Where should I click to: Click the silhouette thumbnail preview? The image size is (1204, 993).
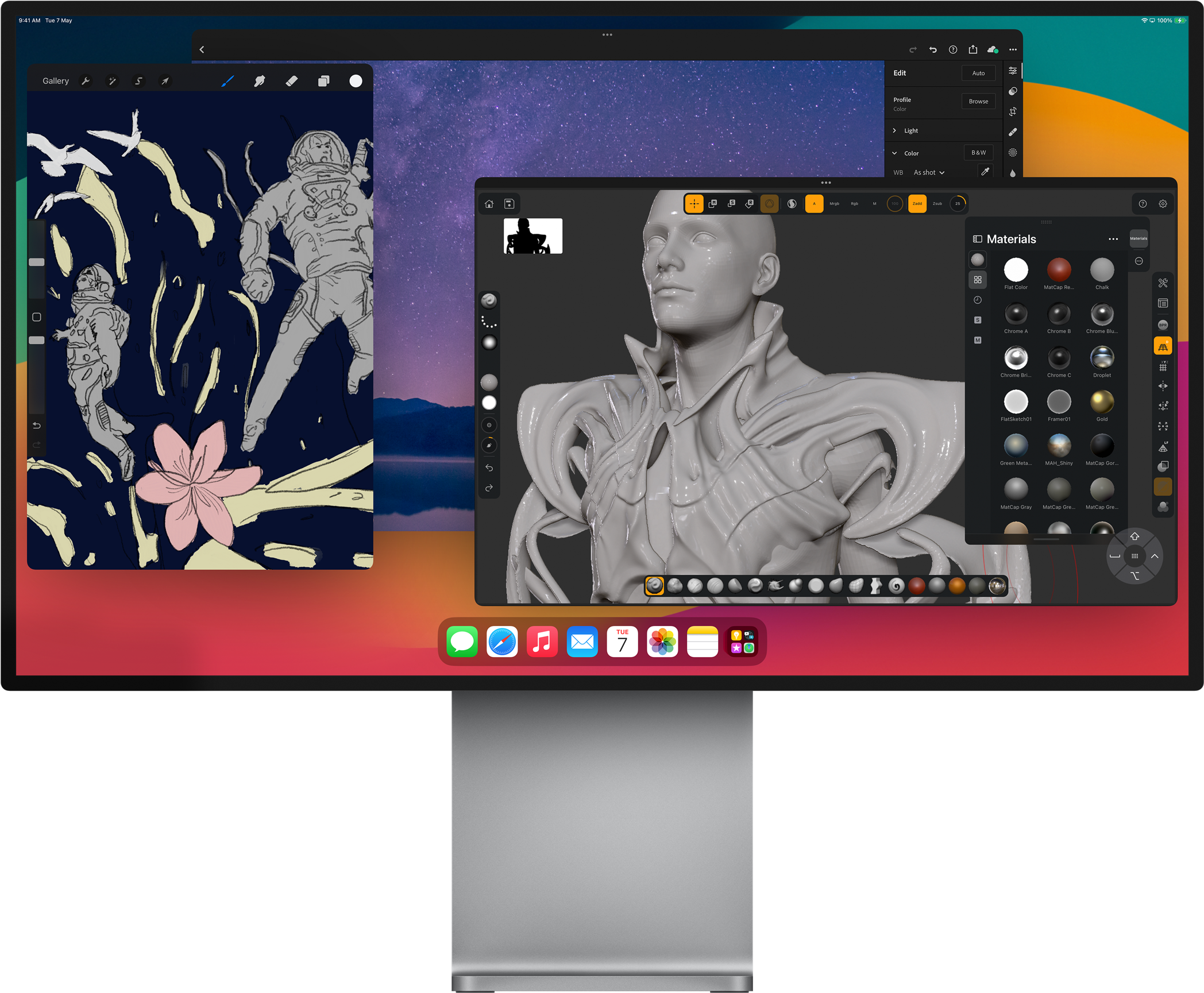click(532, 236)
